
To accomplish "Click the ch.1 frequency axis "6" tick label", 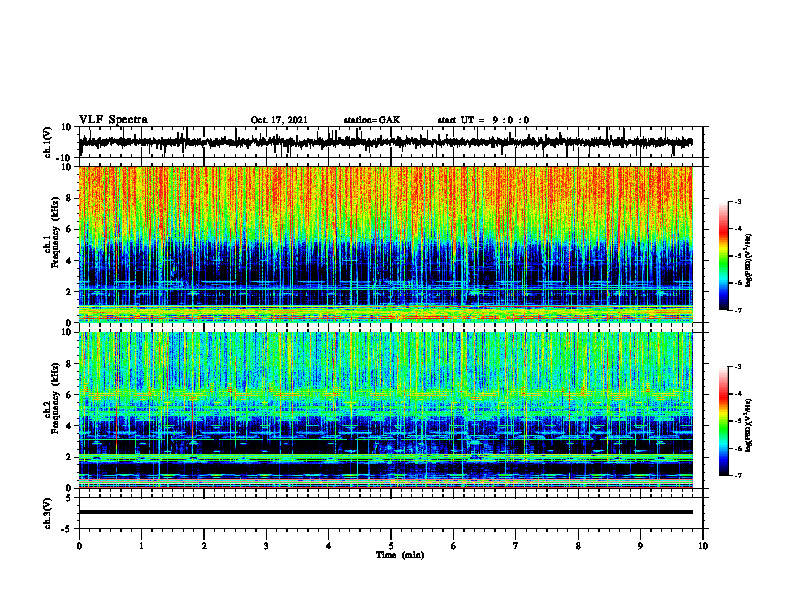I will [x=69, y=229].
